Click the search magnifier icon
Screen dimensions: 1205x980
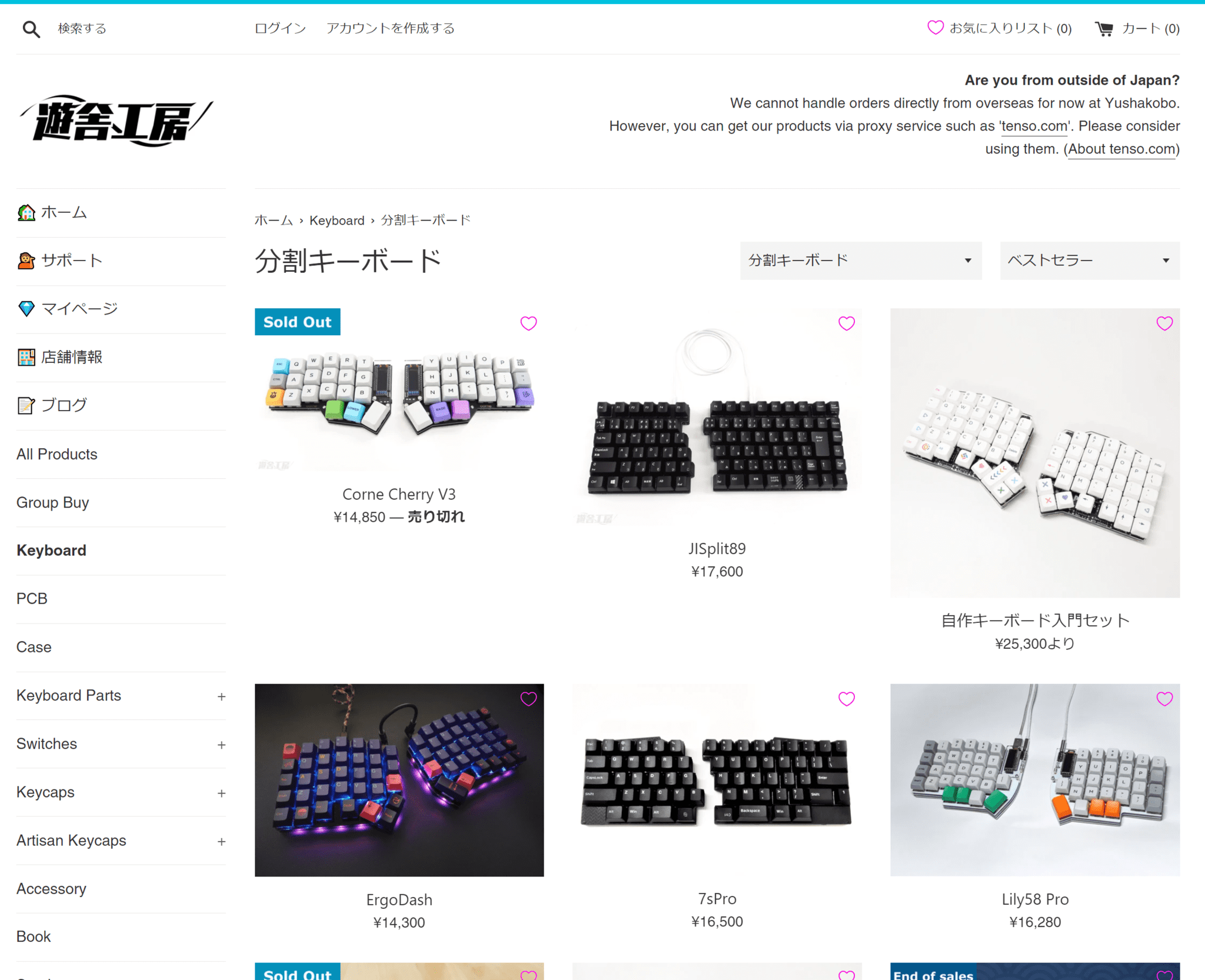pyautogui.click(x=31, y=29)
